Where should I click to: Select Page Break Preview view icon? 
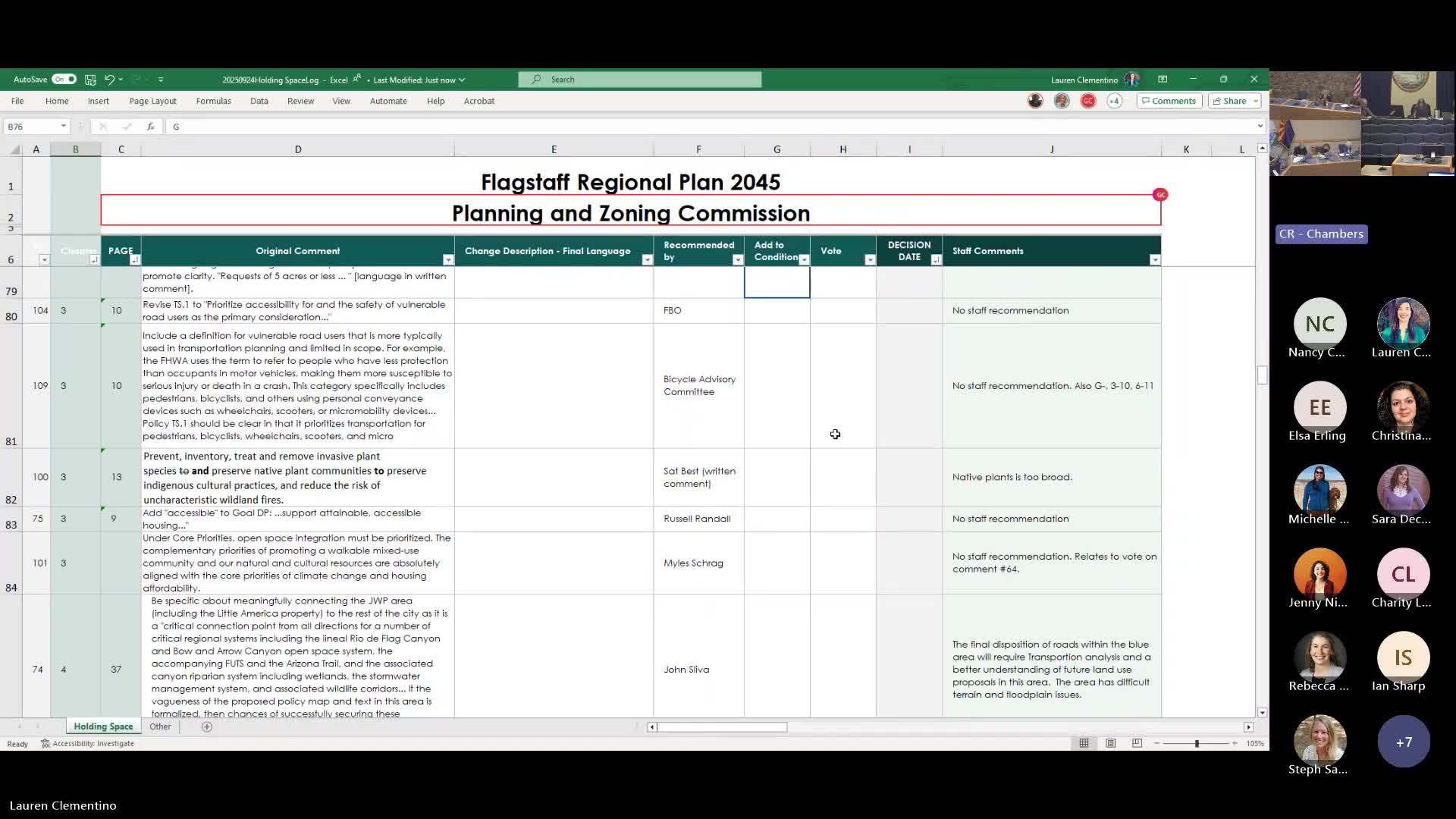click(1137, 743)
